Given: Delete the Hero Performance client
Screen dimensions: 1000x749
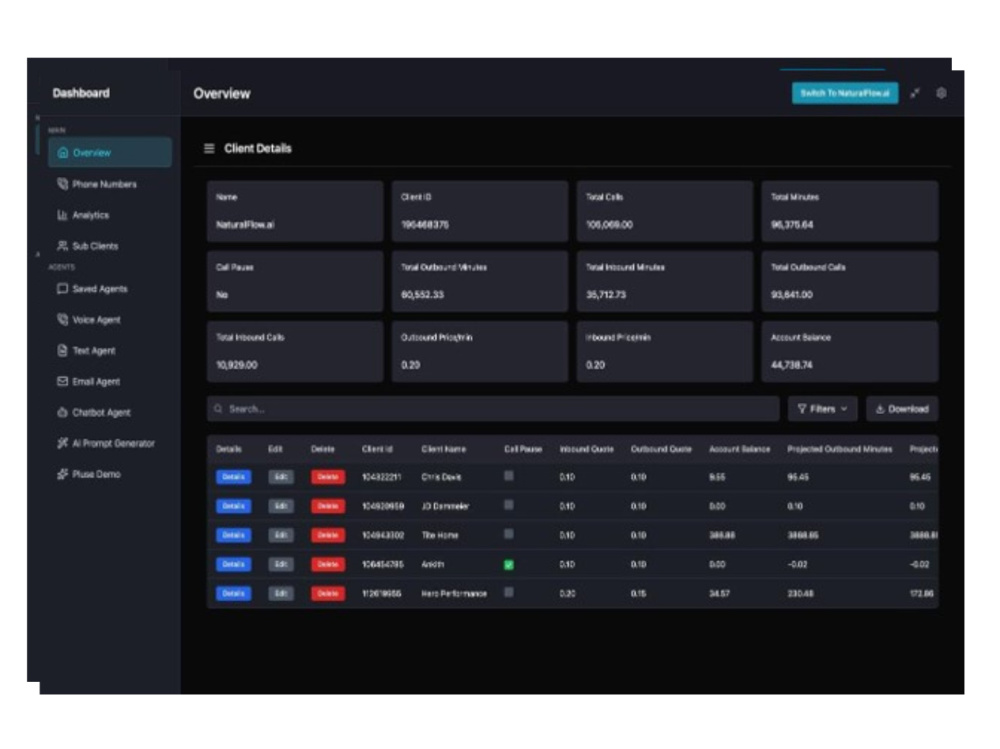Looking at the screenshot, I should (328, 594).
